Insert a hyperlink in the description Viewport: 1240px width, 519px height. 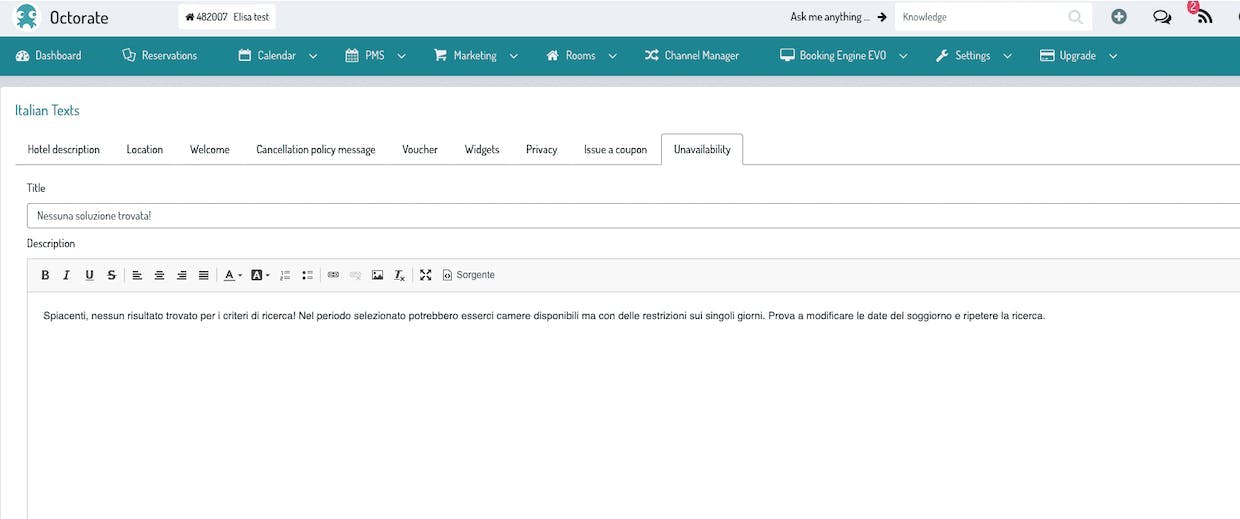click(x=333, y=275)
